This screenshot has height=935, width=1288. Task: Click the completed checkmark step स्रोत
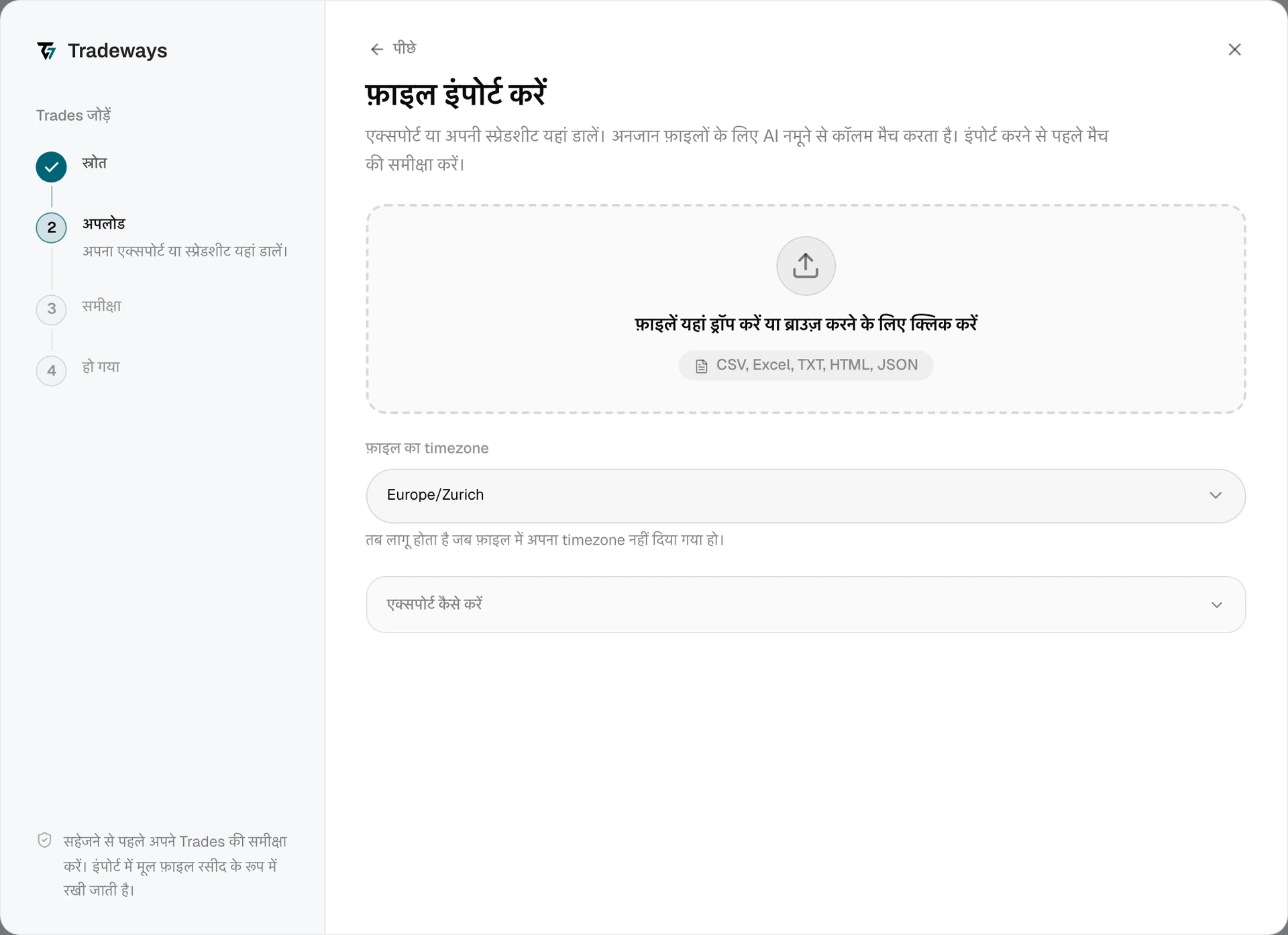(51, 167)
